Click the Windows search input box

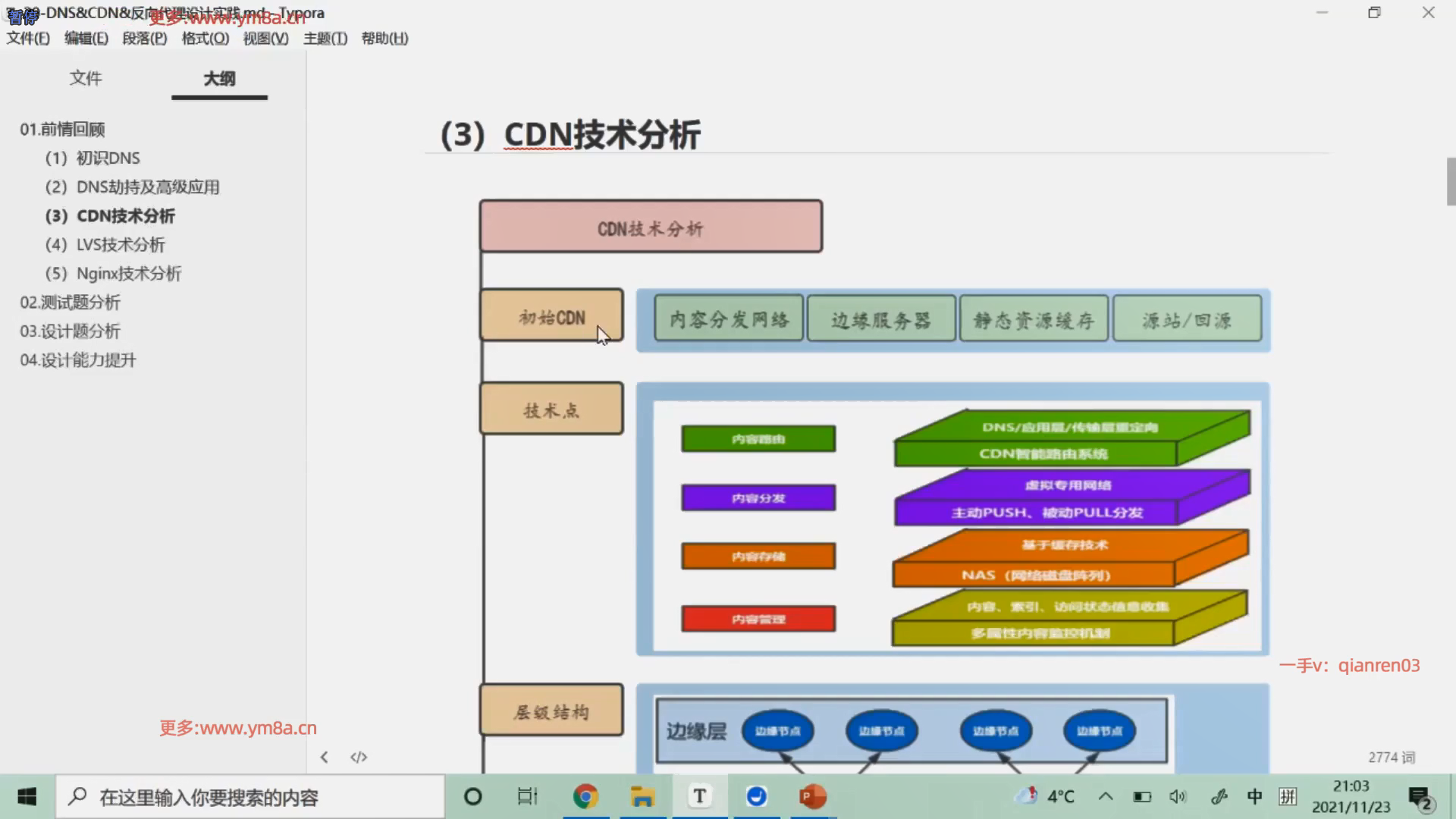(x=250, y=796)
